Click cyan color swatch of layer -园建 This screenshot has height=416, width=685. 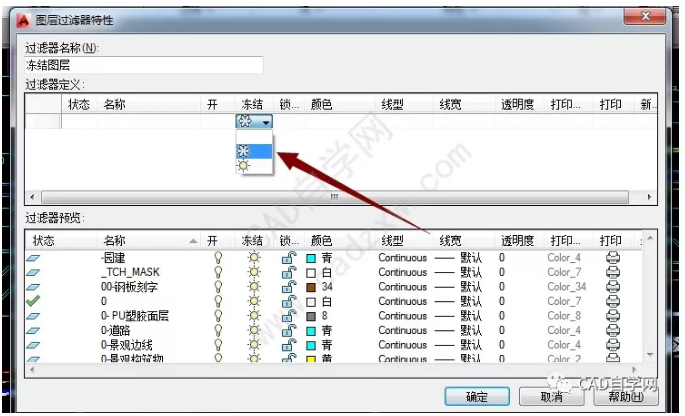point(311,258)
